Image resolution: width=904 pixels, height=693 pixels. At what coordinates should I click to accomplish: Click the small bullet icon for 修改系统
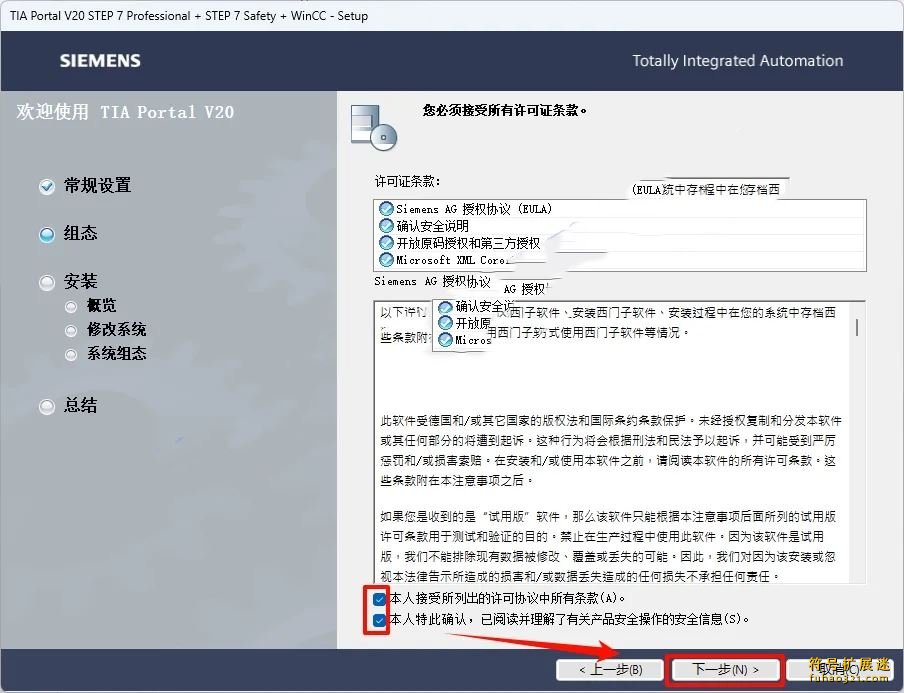tap(71, 331)
